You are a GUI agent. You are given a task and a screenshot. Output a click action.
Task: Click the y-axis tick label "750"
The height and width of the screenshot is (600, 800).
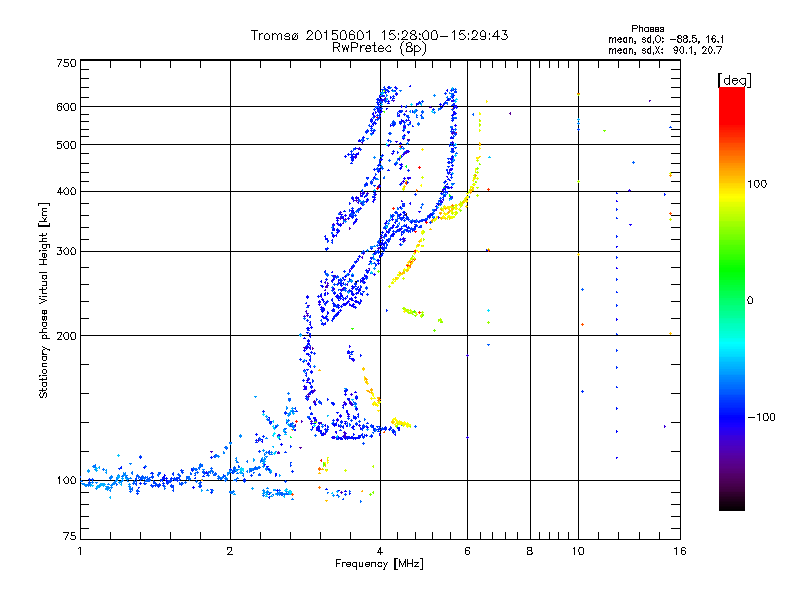point(66,63)
